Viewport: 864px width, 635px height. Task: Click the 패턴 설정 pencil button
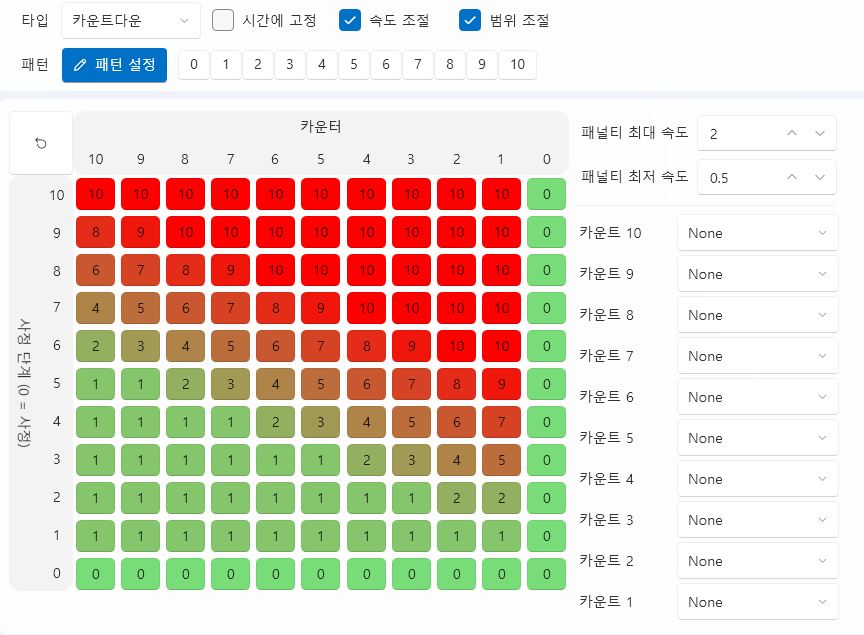(114, 65)
